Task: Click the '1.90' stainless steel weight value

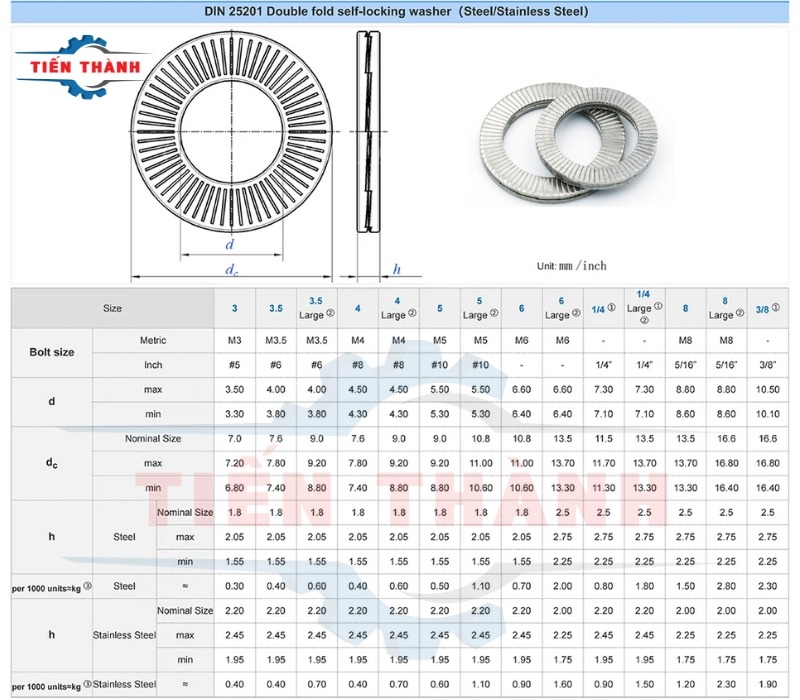Action: tap(768, 684)
